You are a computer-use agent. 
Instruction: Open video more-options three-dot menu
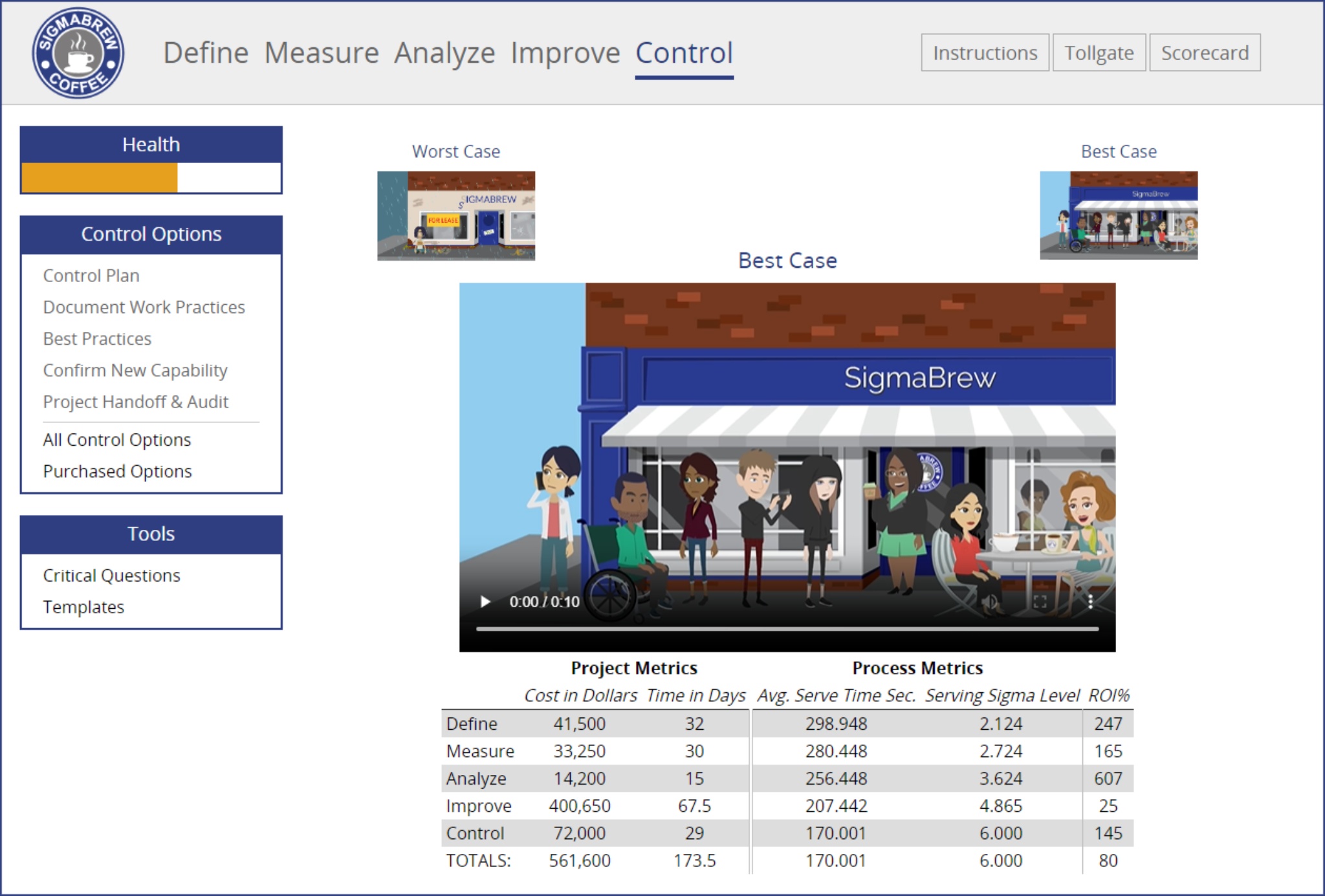point(1090,602)
